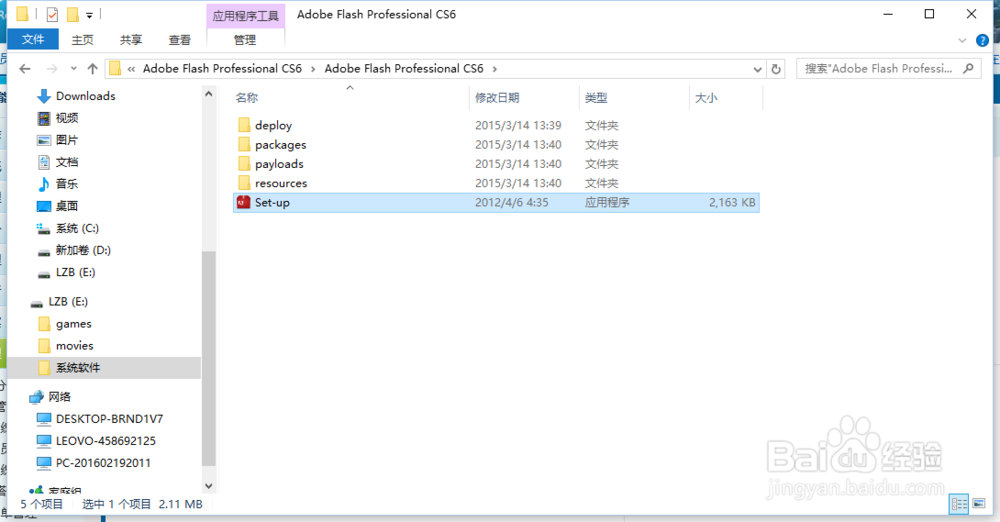This screenshot has width=1000, height=522.
Task: Open the 新加卷 (D:) drive
Action: [83, 250]
